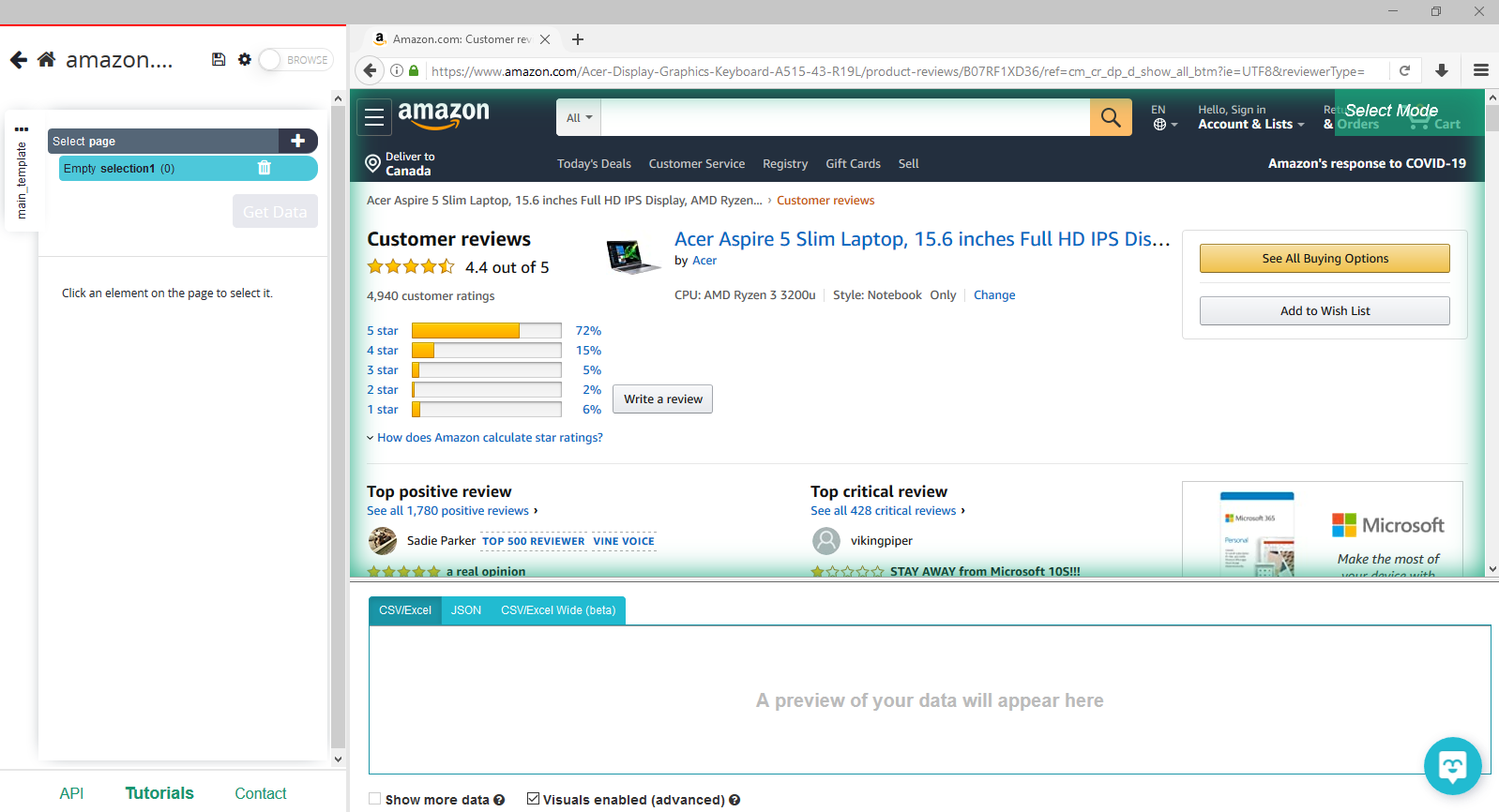The width and height of the screenshot is (1499, 812).
Task: Click the orange search magnifier button
Action: click(x=1111, y=117)
